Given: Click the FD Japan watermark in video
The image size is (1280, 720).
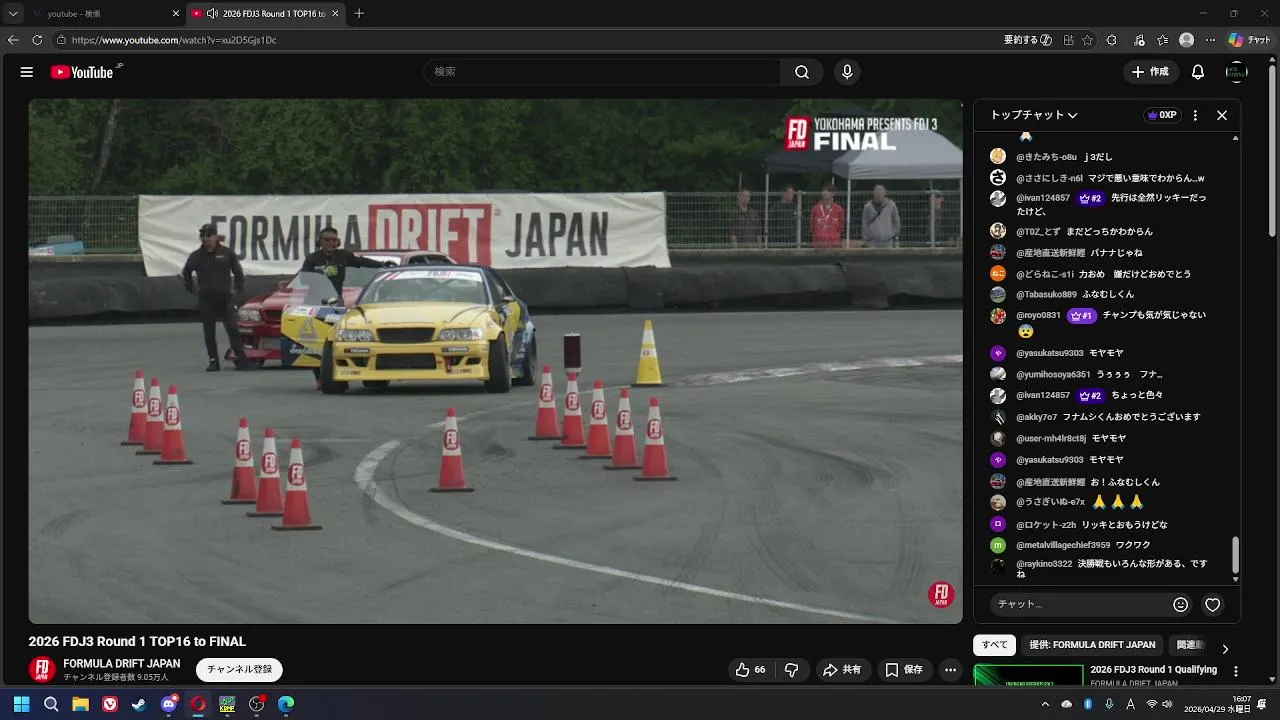Looking at the screenshot, I should (941, 595).
